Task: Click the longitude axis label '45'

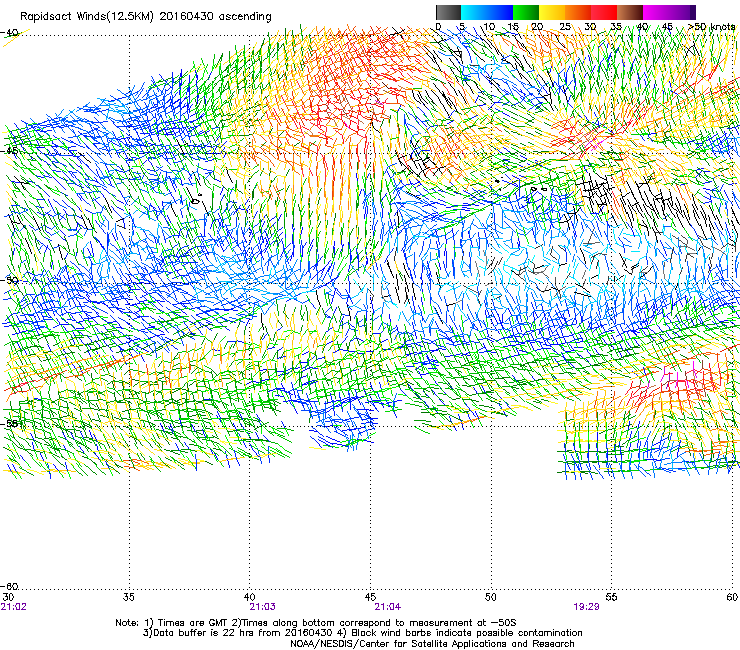Action: coord(370,597)
